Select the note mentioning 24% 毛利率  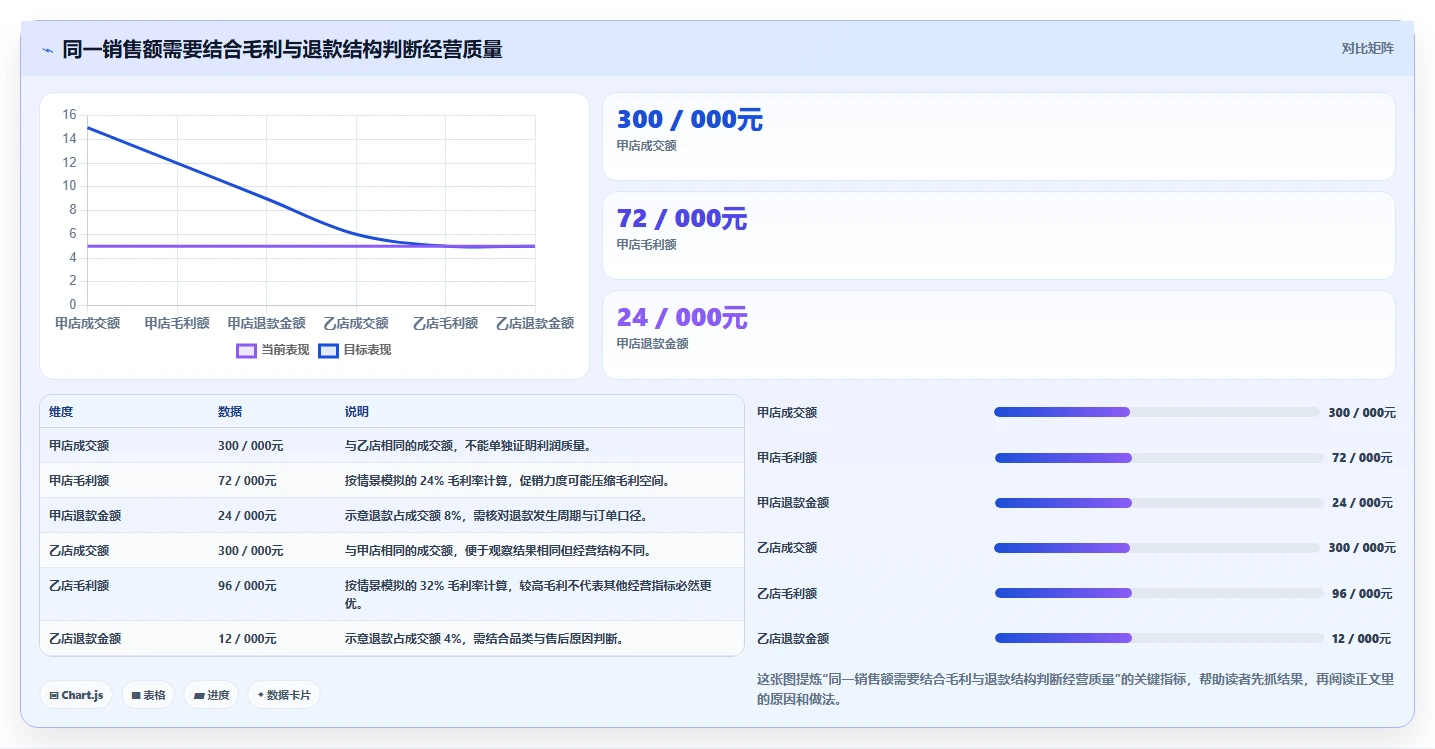click(507, 481)
